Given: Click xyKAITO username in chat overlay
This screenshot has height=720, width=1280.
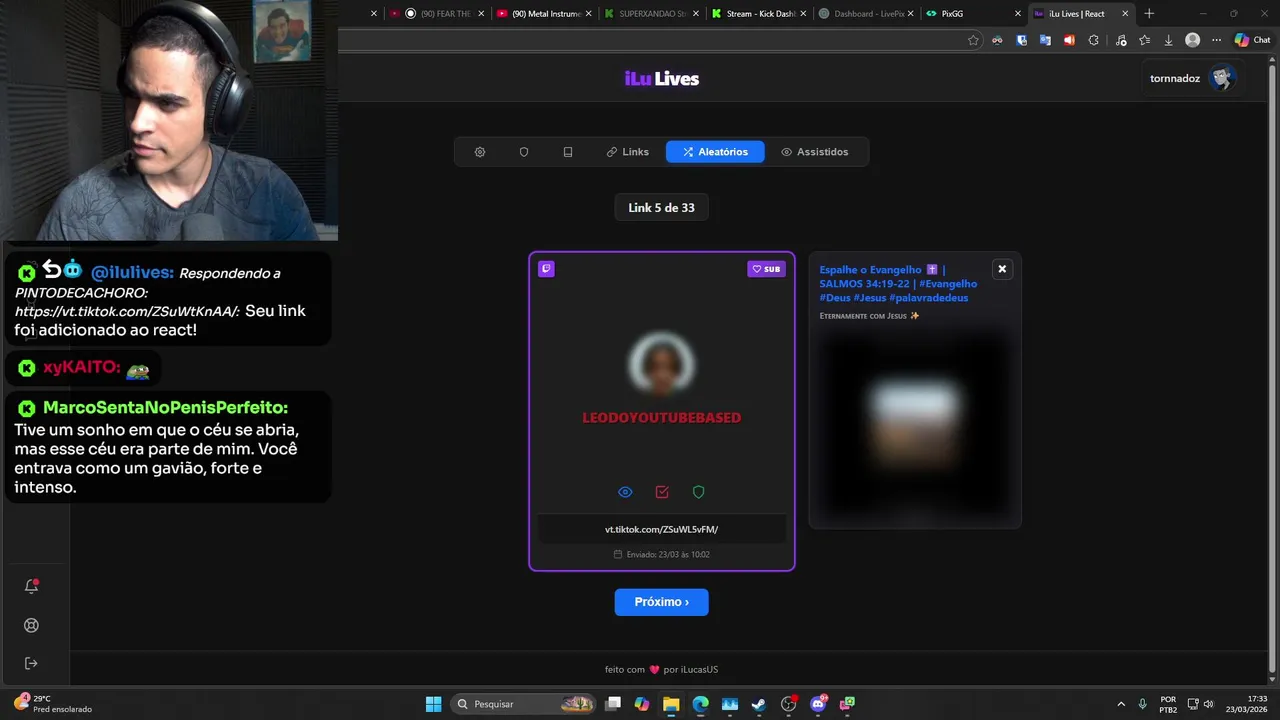Looking at the screenshot, I should tap(81, 368).
